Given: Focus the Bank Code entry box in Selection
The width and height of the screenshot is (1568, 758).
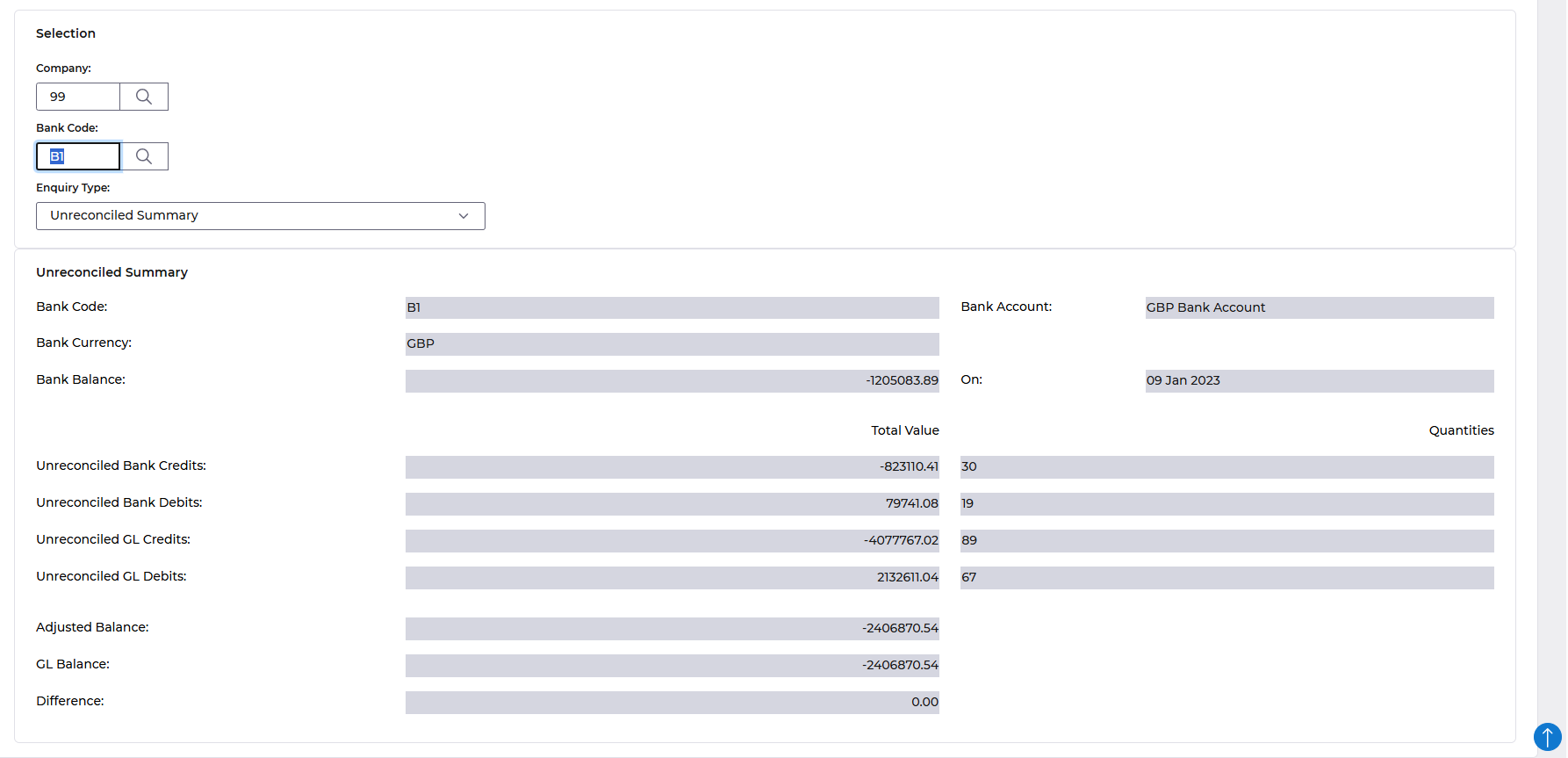Looking at the screenshot, I should pos(78,156).
